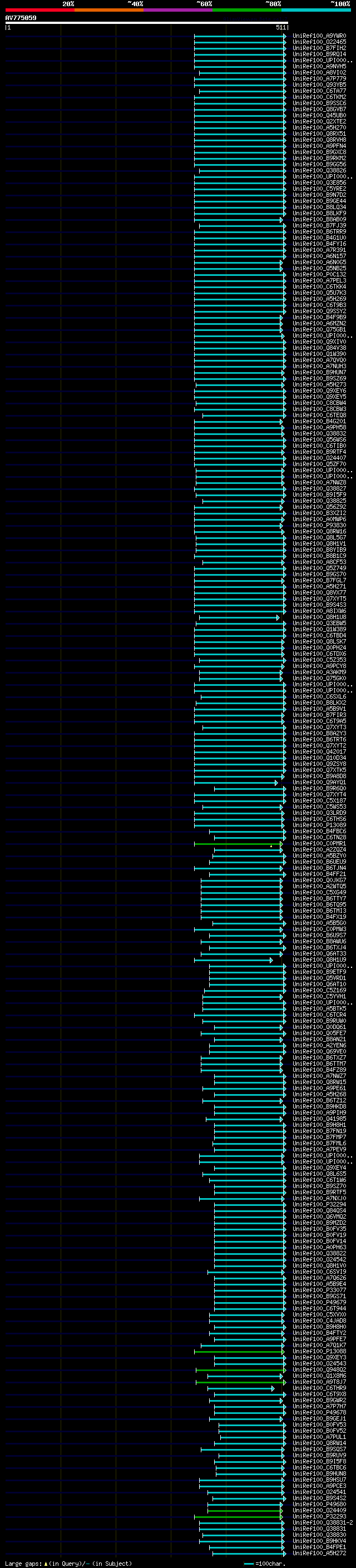356x1568 pixels.
Task: Click the UniRef100_A9PCE3 label
Action: [319, 1486]
